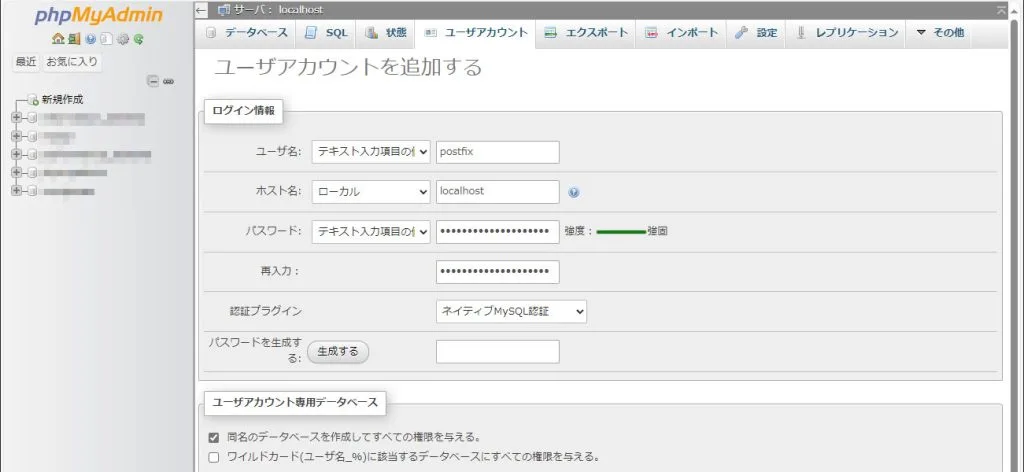Collapse all tree nodes with minus icon

tap(152, 81)
